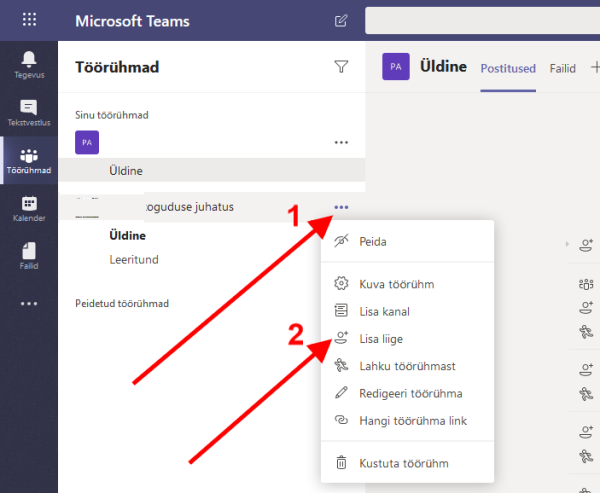Click the filter funnel icon
This screenshot has width=600, height=493.
pos(341,67)
